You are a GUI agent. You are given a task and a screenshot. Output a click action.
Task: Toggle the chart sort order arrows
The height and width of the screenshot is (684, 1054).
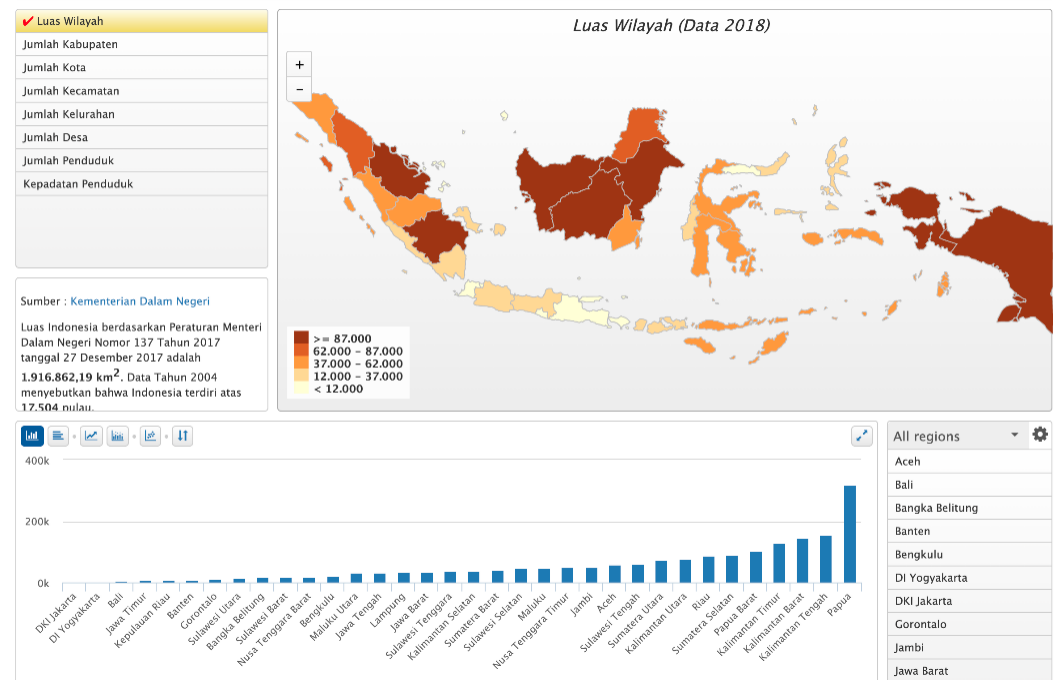click(183, 436)
